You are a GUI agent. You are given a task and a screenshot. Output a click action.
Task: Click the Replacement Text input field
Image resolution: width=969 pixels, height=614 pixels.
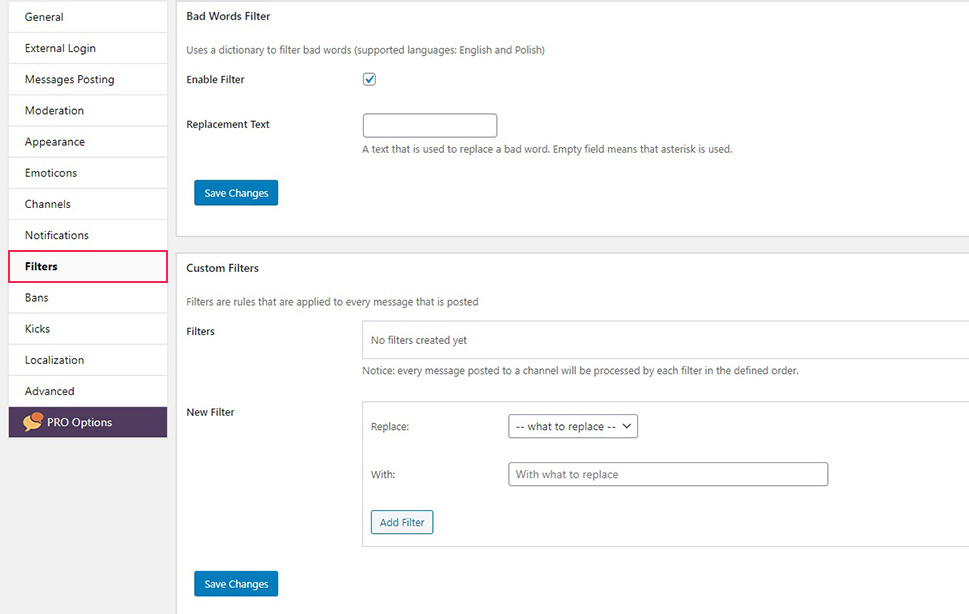(429, 125)
